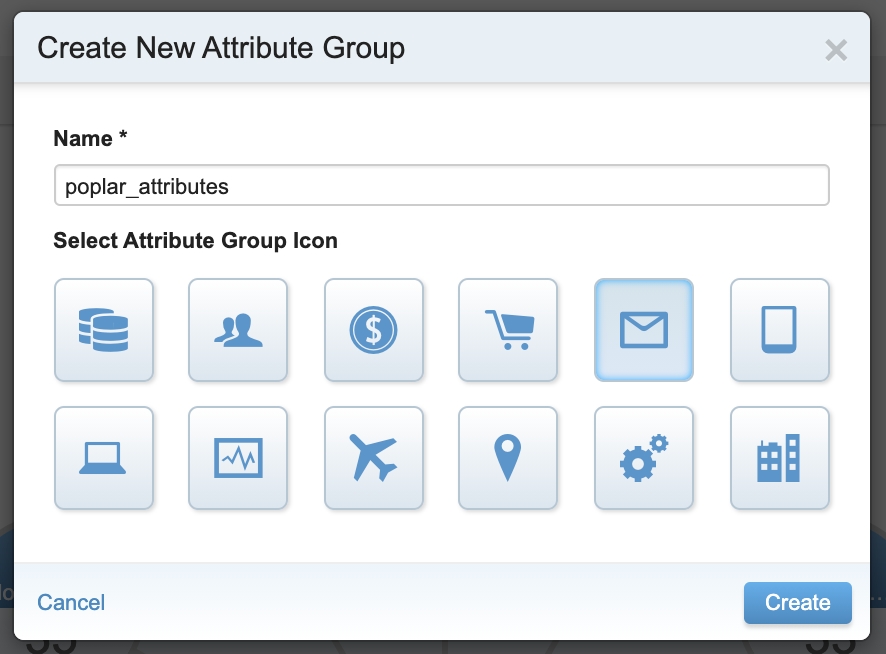886x654 pixels.
Task: Choose the gears settings icon
Action: (x=644, y=458)
